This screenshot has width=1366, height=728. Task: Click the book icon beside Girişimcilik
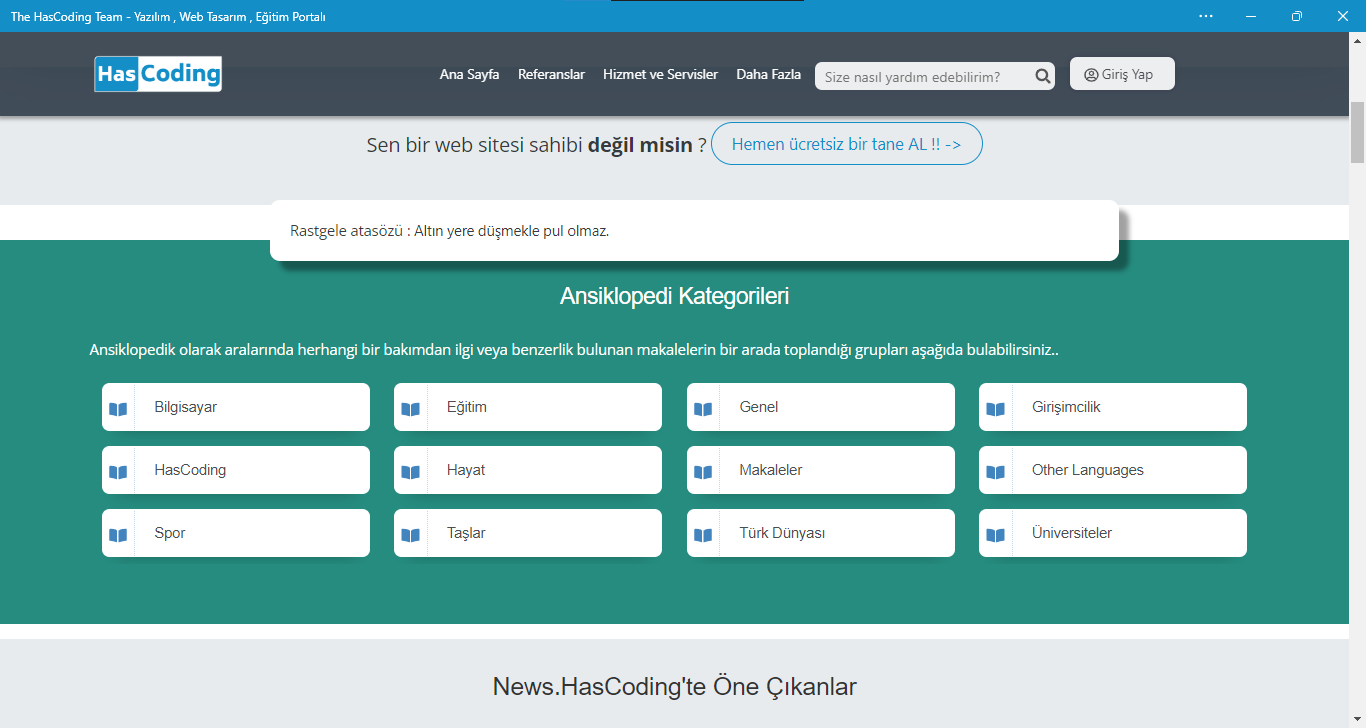pos(995,409)
